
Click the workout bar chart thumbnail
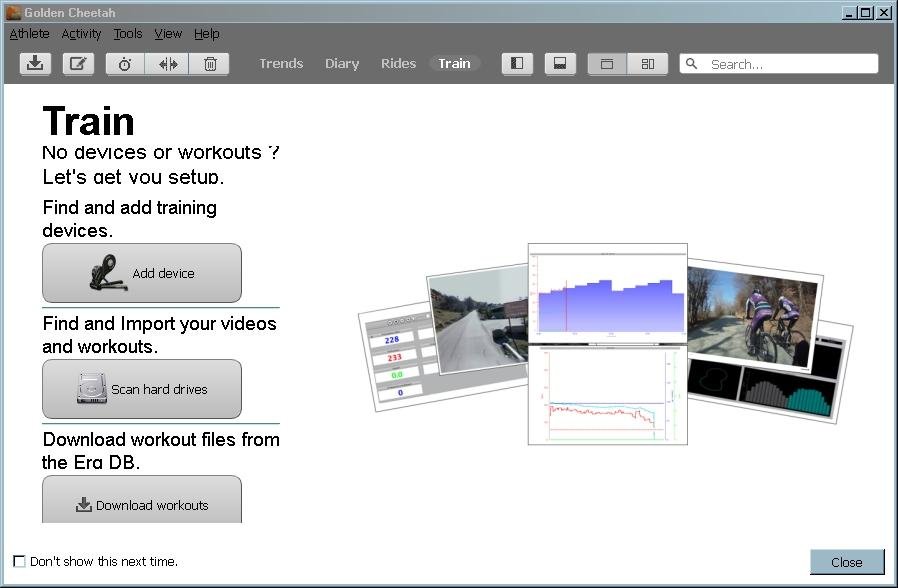[x=608, y=293]
